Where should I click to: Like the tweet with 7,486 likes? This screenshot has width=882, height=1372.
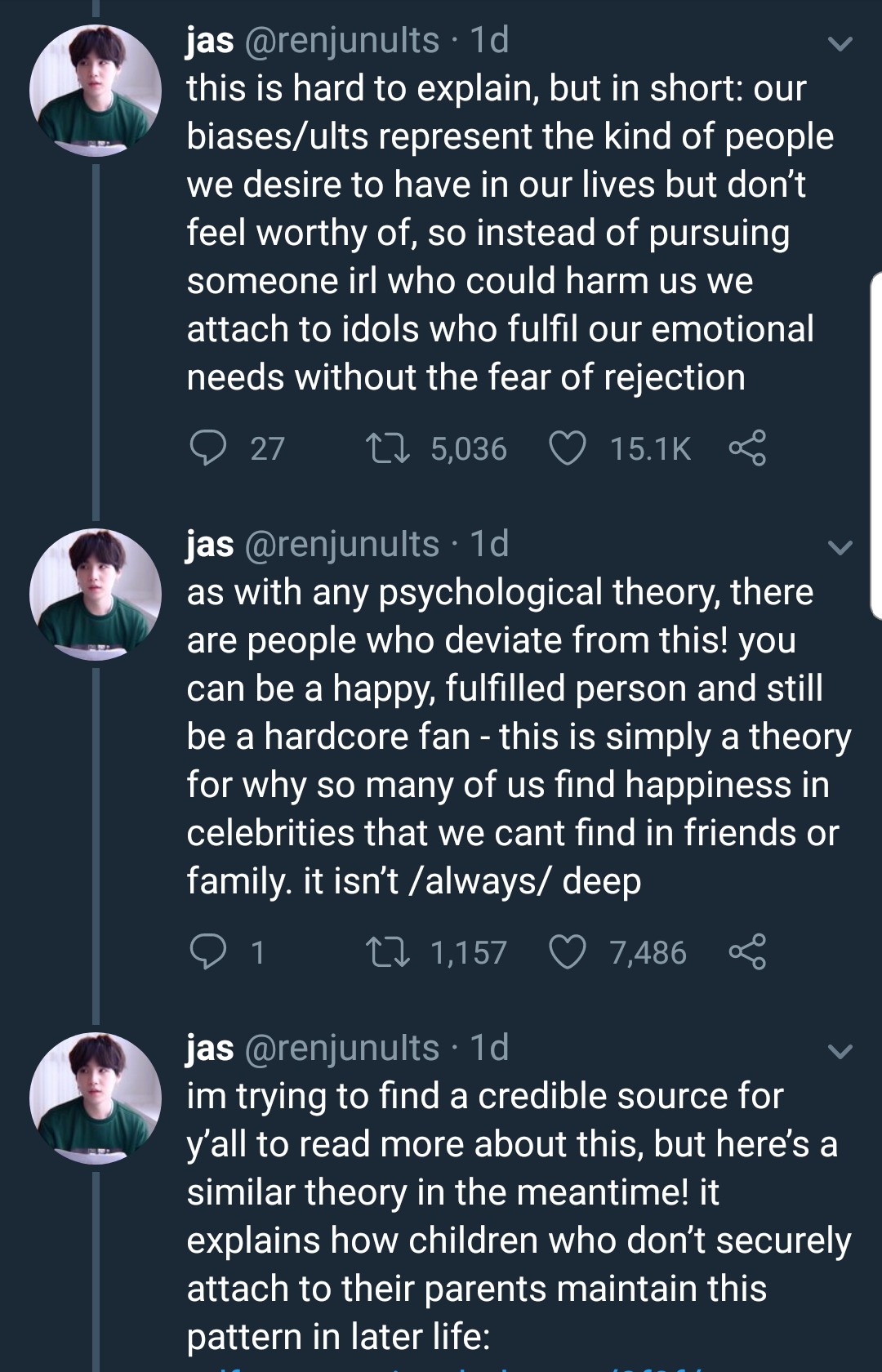click(x=568, y=952)
